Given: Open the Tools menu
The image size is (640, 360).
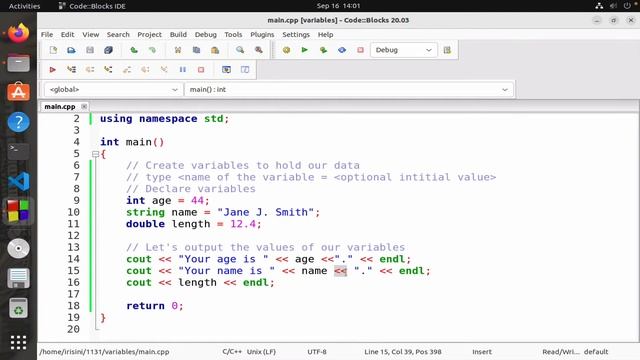Looking at the screenshot, I should click(x=233, y=35).
